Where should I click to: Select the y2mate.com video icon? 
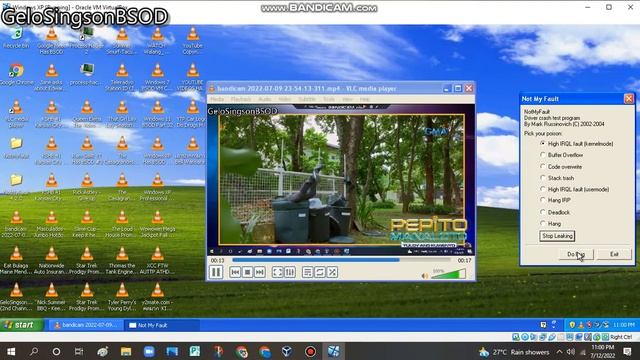pyautogui.click(x=157, y=297)
